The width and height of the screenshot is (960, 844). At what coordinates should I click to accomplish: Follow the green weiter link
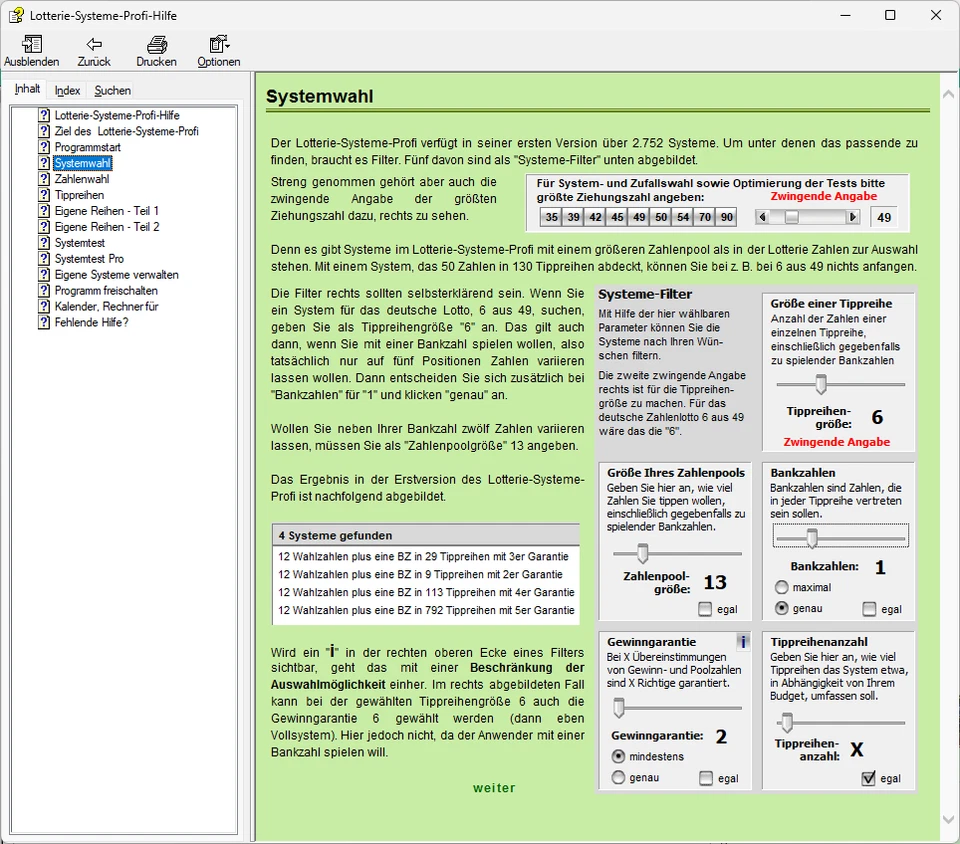[494, 788]
